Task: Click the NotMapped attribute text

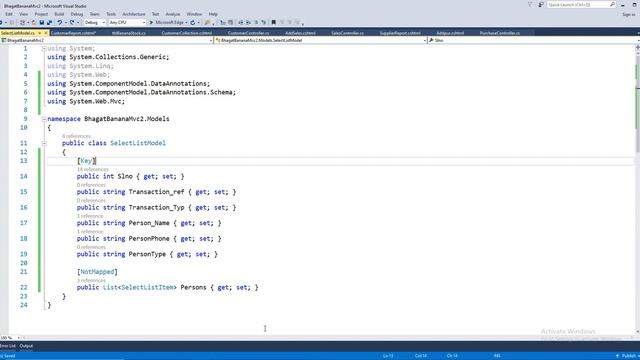Action: [97, 272]
